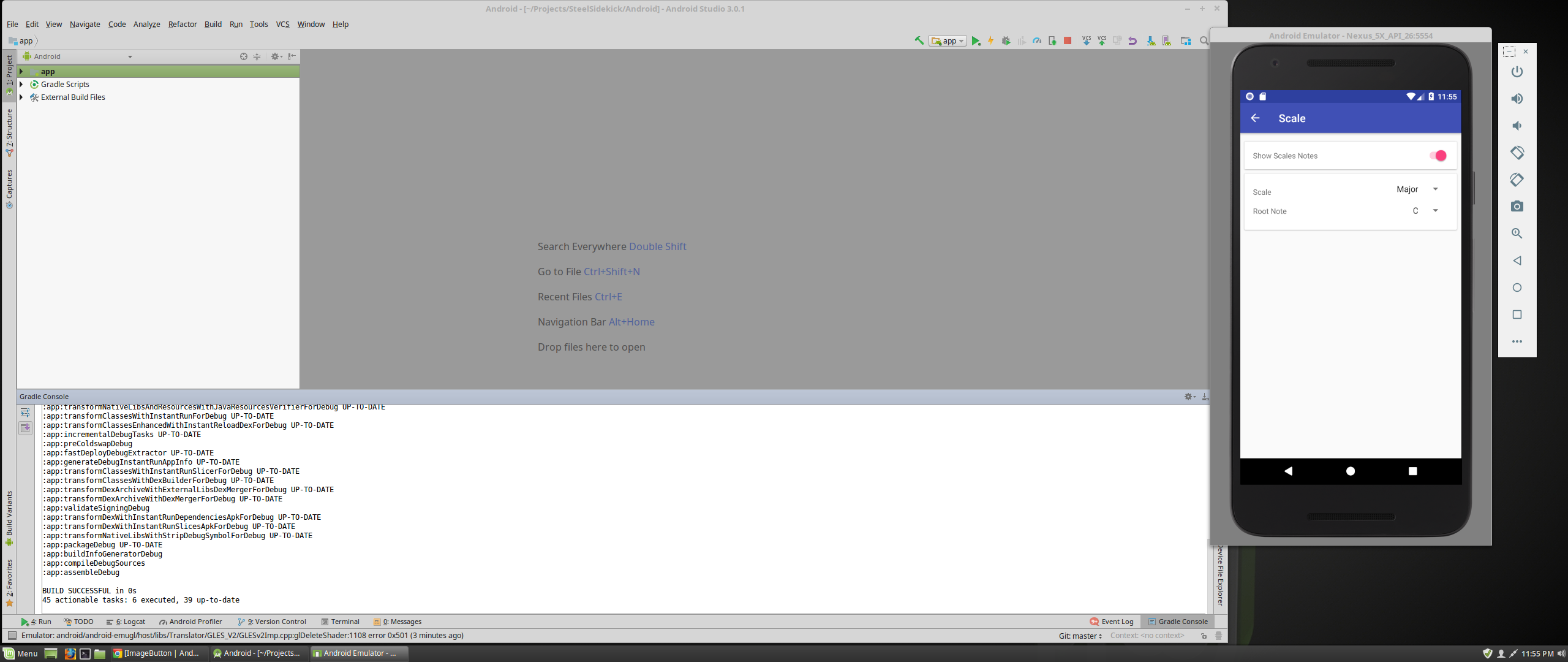Open the AVD Manager toolbar icon
1568x662 pixels.
pyautogui.click(x=1166, y=40)
